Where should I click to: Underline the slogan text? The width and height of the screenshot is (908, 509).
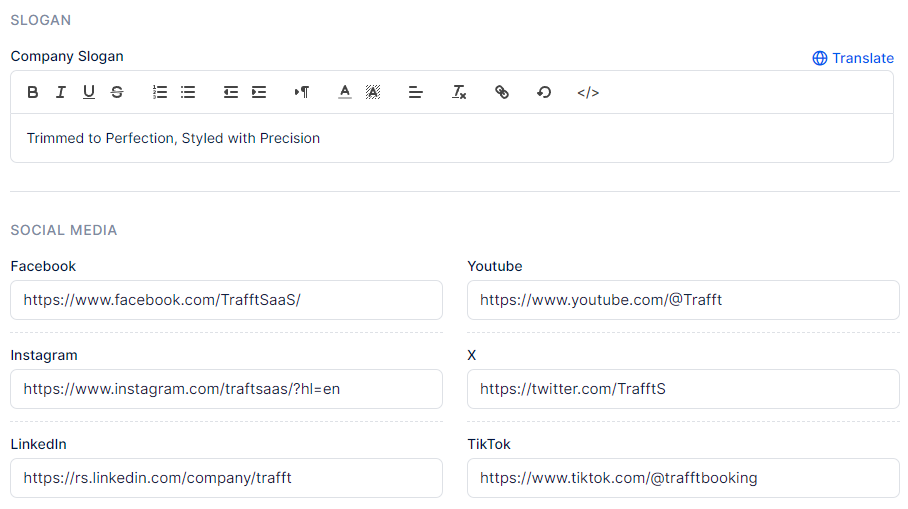89,92
